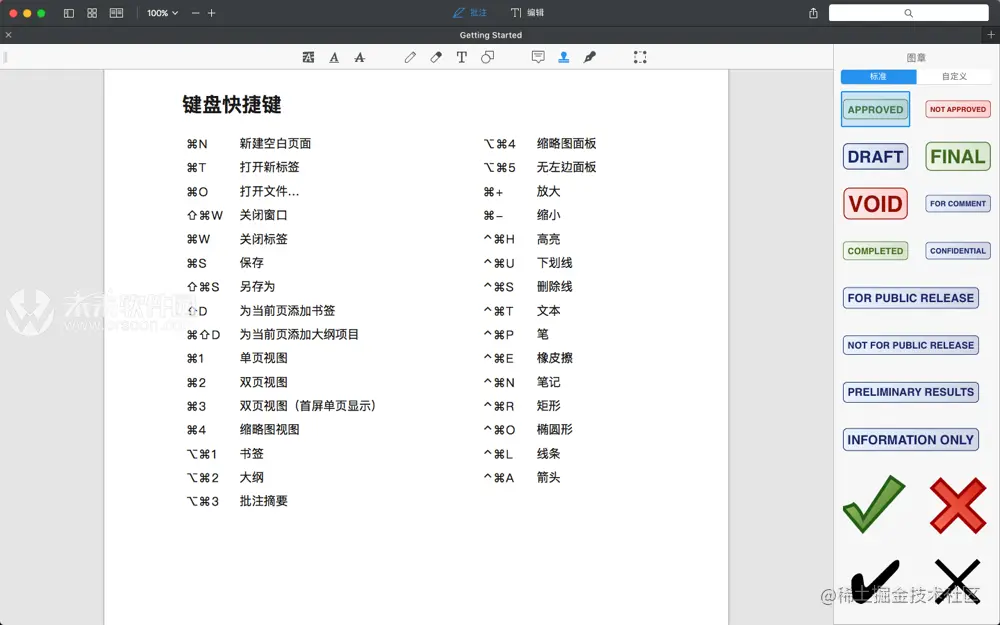Switch to thumbnail grid view icon
1000x625 pixels.
(x=92, y=13)
